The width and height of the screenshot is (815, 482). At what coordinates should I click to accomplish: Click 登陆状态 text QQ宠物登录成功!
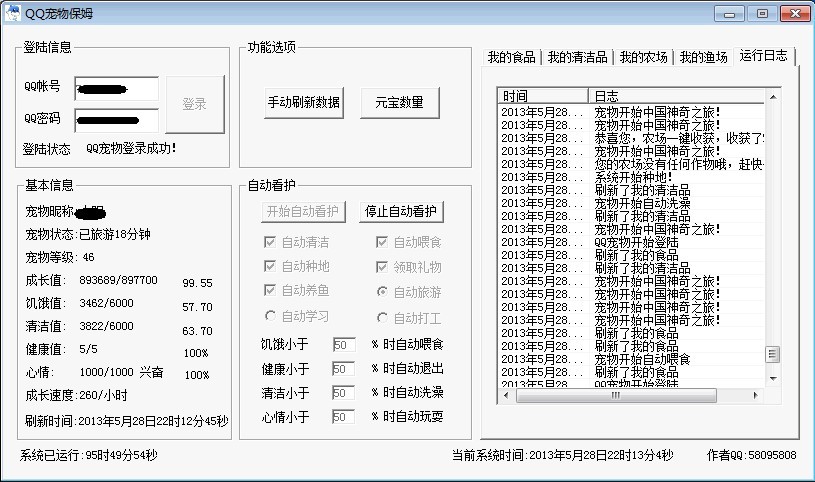[x=132, y=149]
